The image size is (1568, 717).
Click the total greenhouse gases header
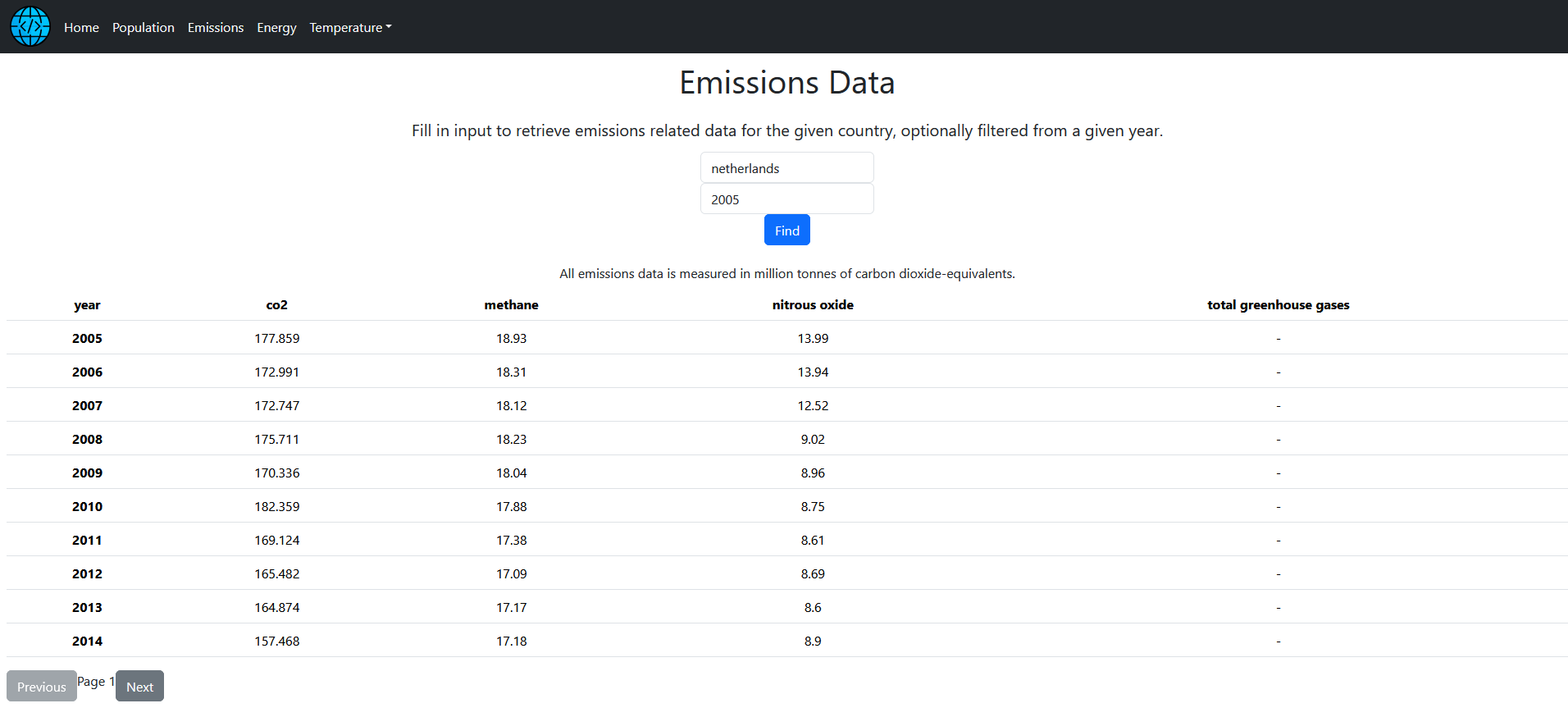coord(1278,305)
